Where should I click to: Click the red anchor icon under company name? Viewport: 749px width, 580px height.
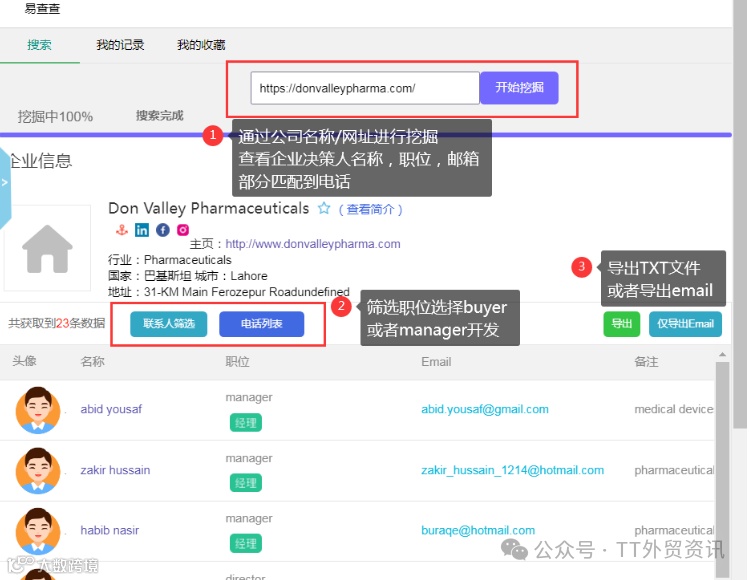click(x=122, y=230)
